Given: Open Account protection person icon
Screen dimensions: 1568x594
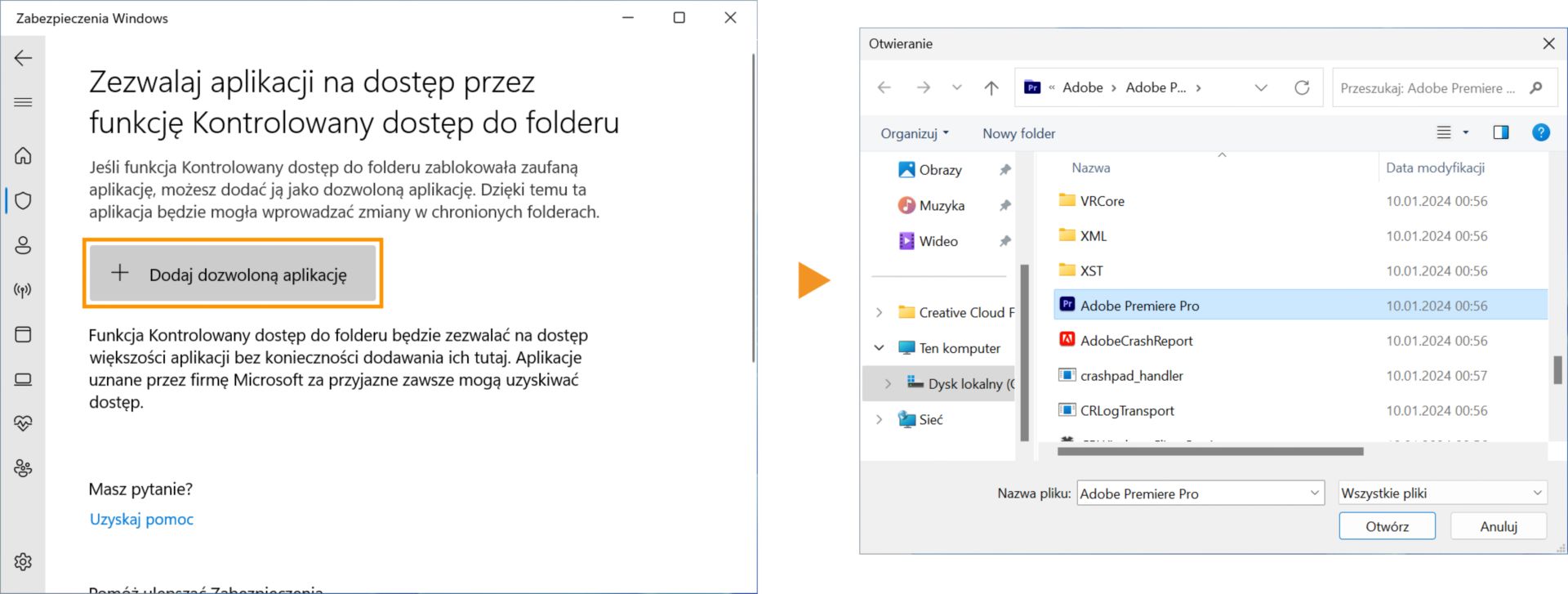Looking at the screenshot, I should (x=23, y=245).
